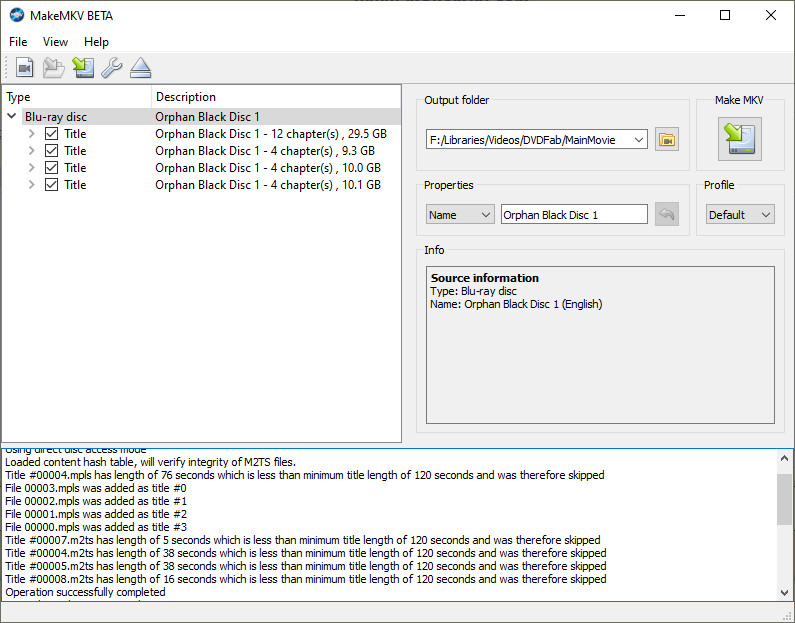
Task: Click the Source information heading
Action: 485,278
